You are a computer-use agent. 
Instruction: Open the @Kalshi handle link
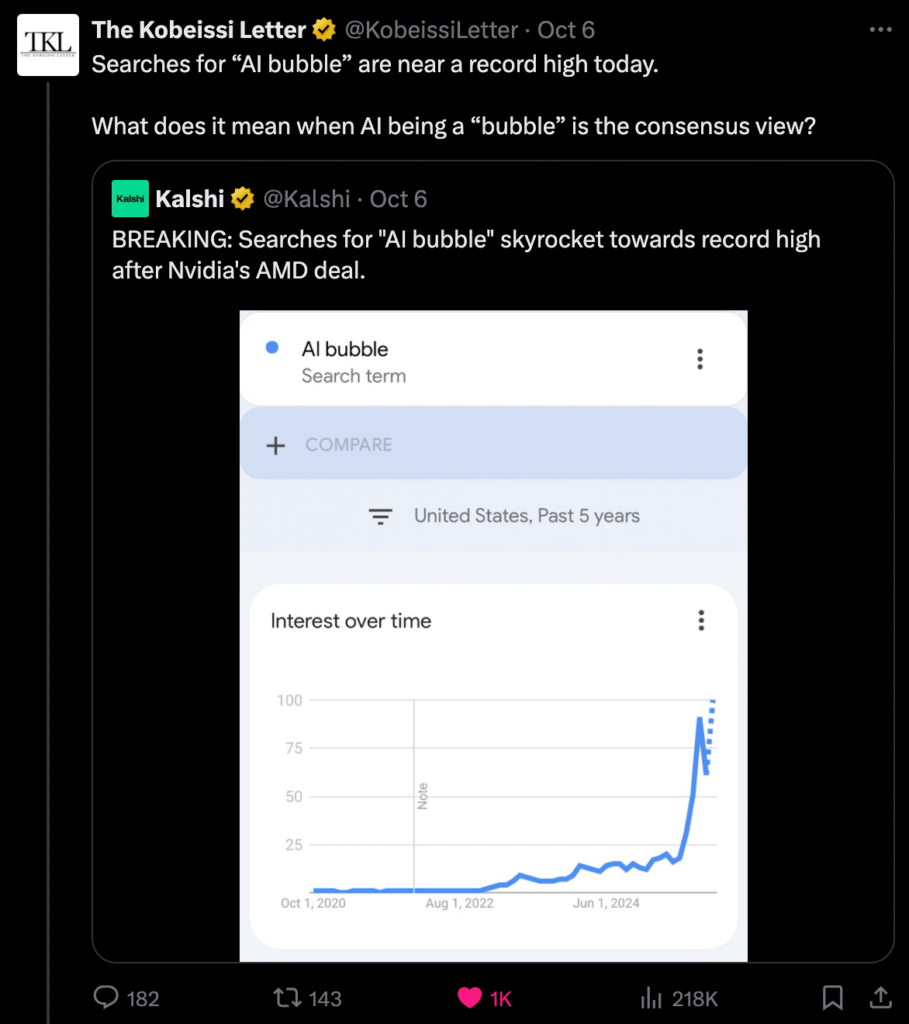coord(306,199)
